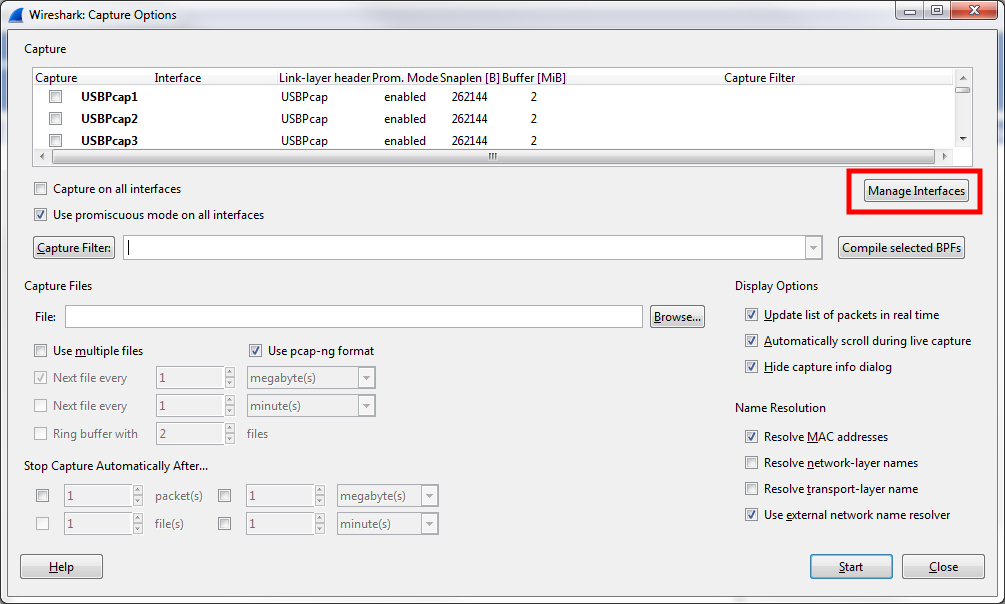Check the USBPcap3 capture checkbox
The width and height of the screenshot is (1005, 604).
pyautogui.click(x=56, y=140)
